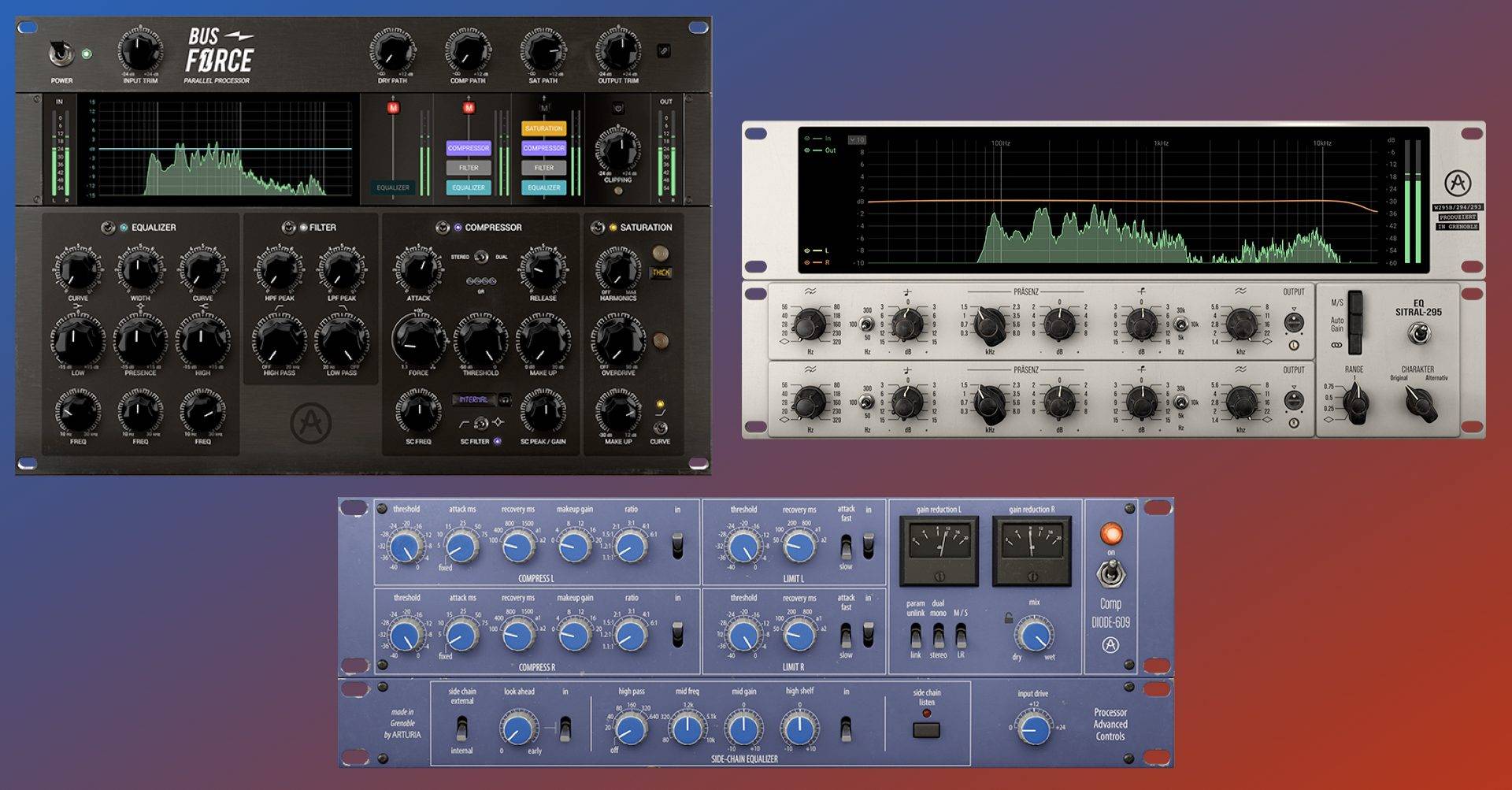This screenshot has height=790, width=1512.
Task: Flip the LIMIT R in switch
Action: coord(869,634)
